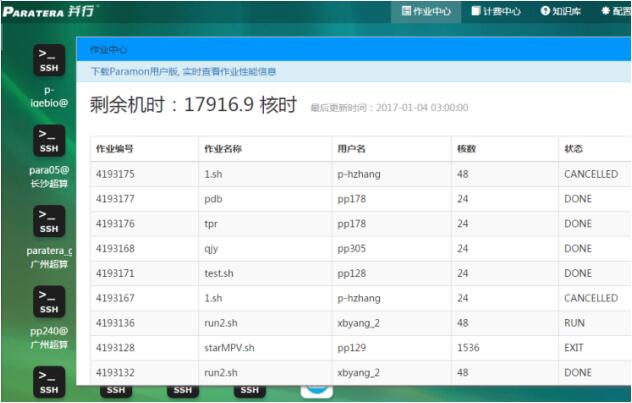Click the blue round icon at bottom edge
The height and width of the screenshot is (403, 632).
pos(317,390)
